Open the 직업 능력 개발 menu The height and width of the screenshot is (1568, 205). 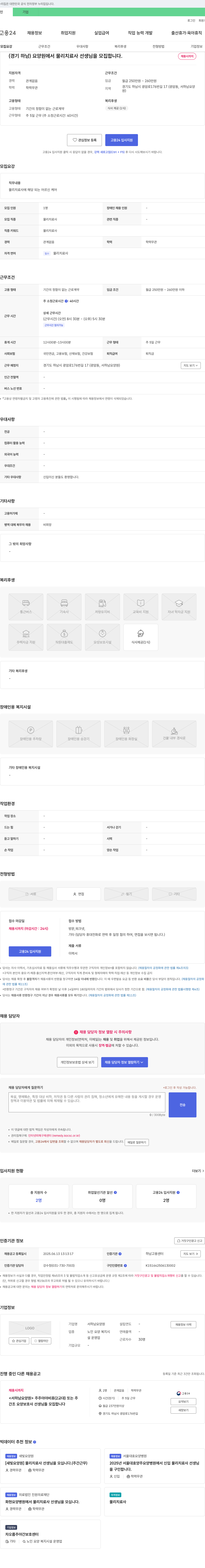(140, 33)
